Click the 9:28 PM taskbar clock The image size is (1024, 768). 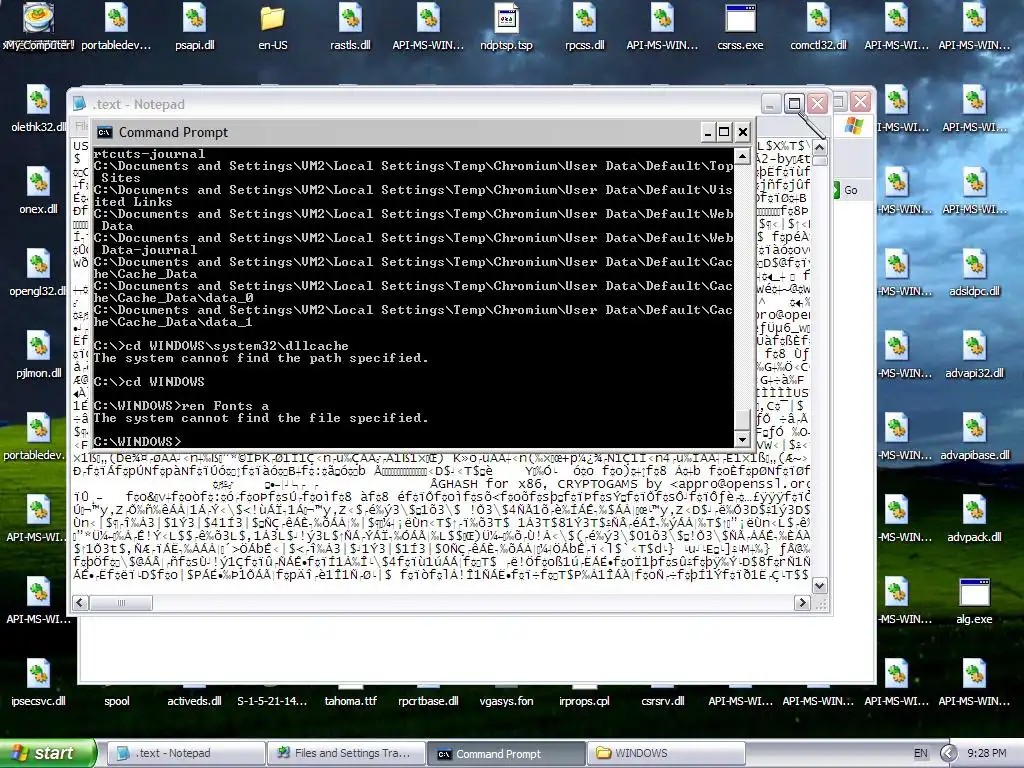pyautogui.click(x=986, y=753)
